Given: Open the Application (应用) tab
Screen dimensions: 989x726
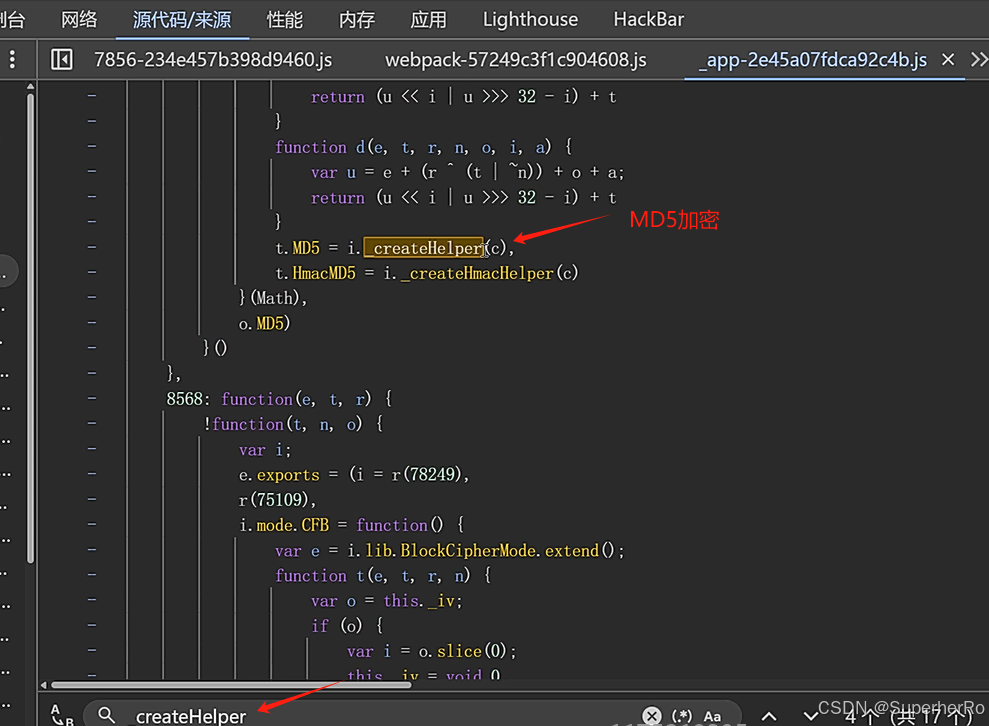Looking at the screenshot, I should (428, 20).
